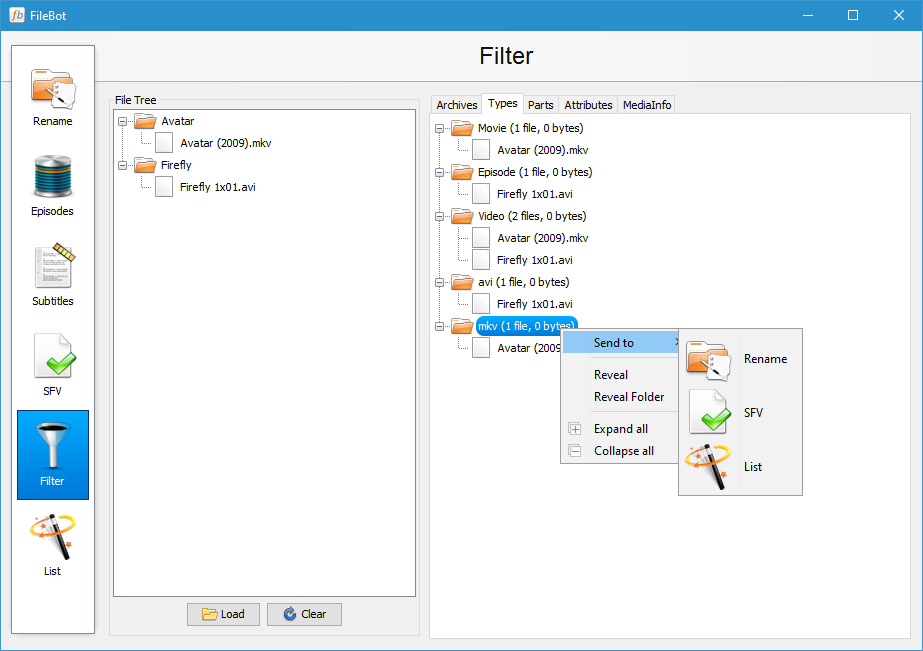Tick the checkbox for Firefly 1x01.avi
Screen dimensions: 923x651
tap(163, 186)
